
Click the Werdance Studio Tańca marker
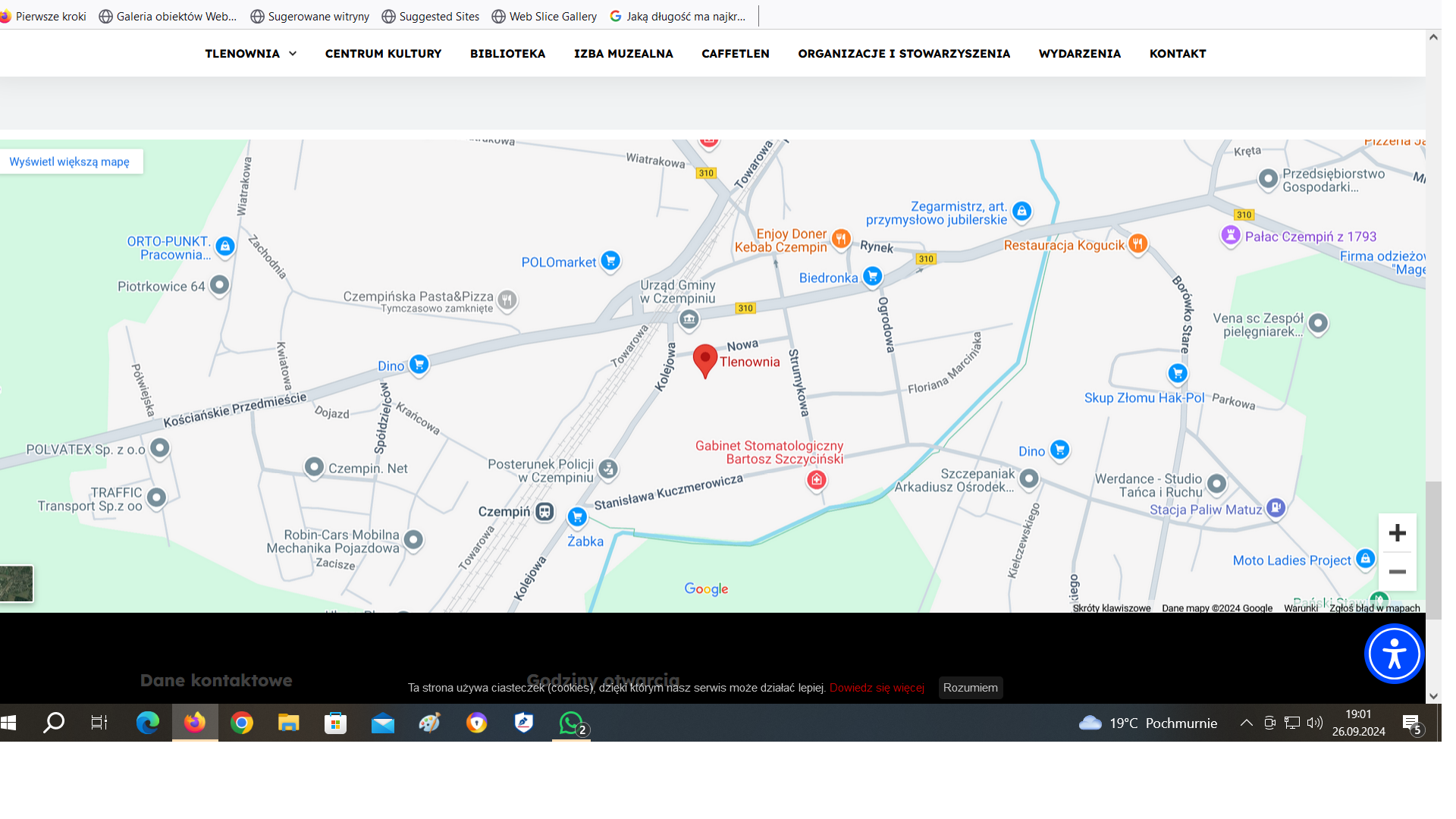[x=1216, y=483]
